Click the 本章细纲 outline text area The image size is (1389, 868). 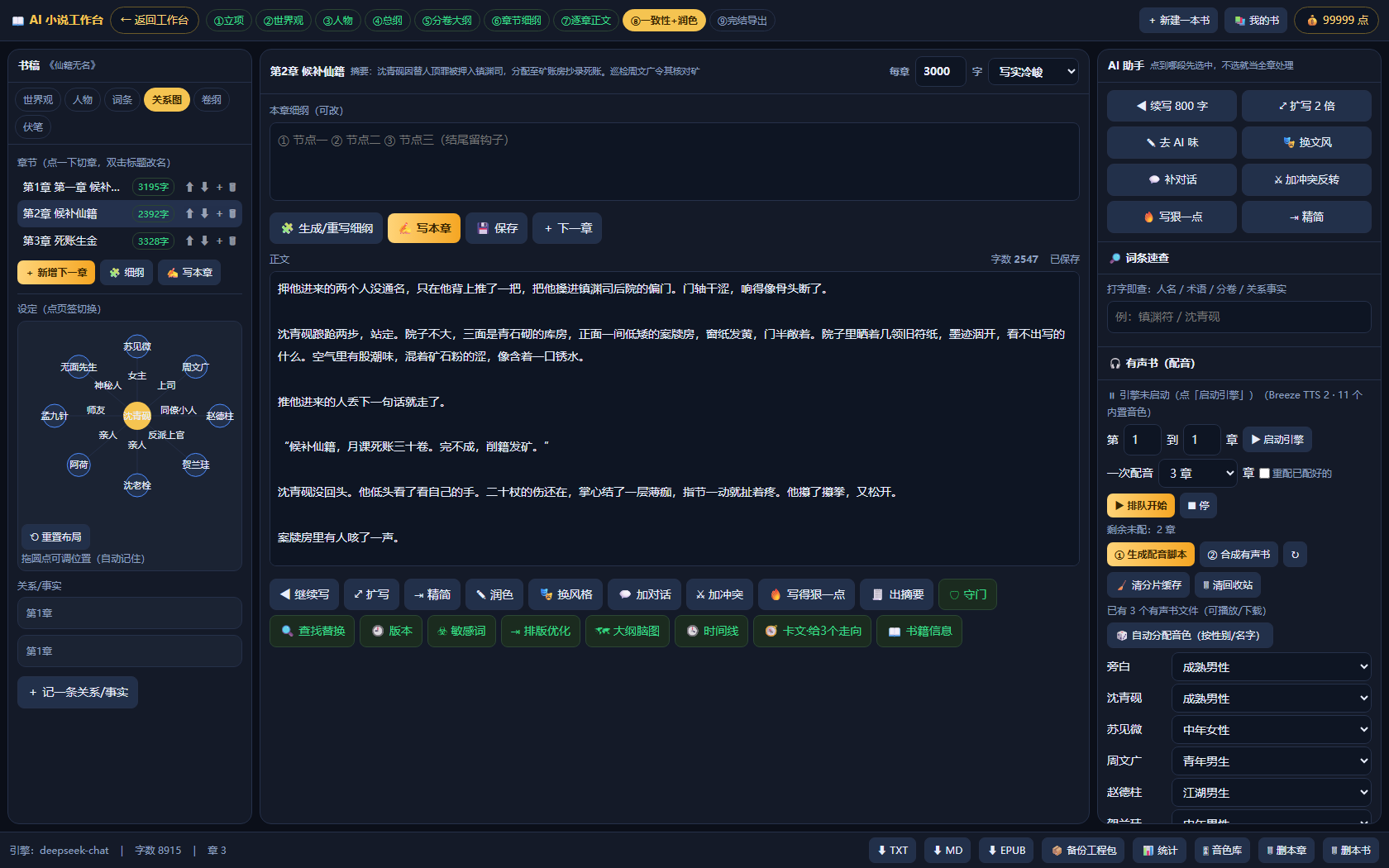tap(674, 161)
